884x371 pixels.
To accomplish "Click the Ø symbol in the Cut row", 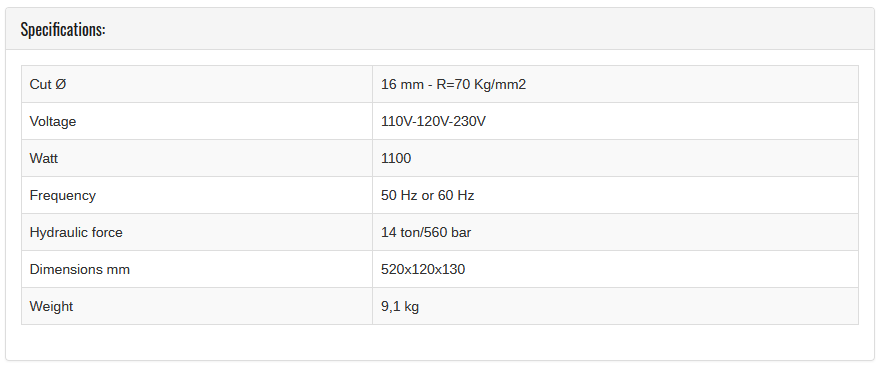I will coord(61,85).
